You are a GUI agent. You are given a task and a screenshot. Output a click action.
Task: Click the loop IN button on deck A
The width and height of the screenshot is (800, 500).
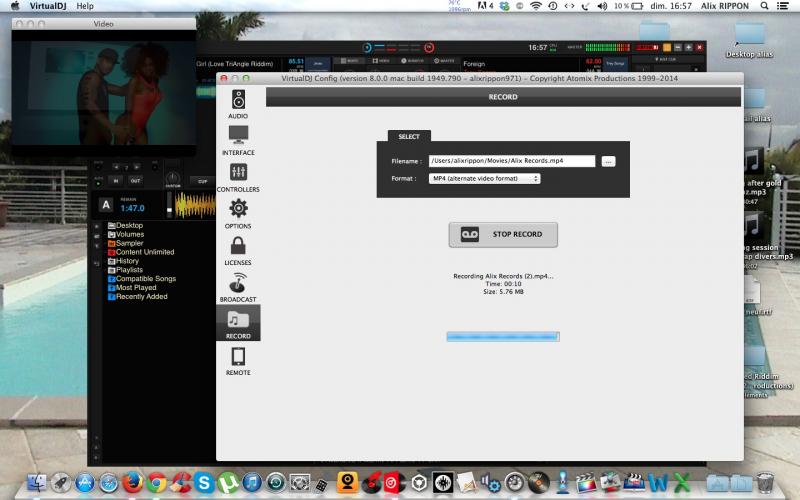point(116,181)
